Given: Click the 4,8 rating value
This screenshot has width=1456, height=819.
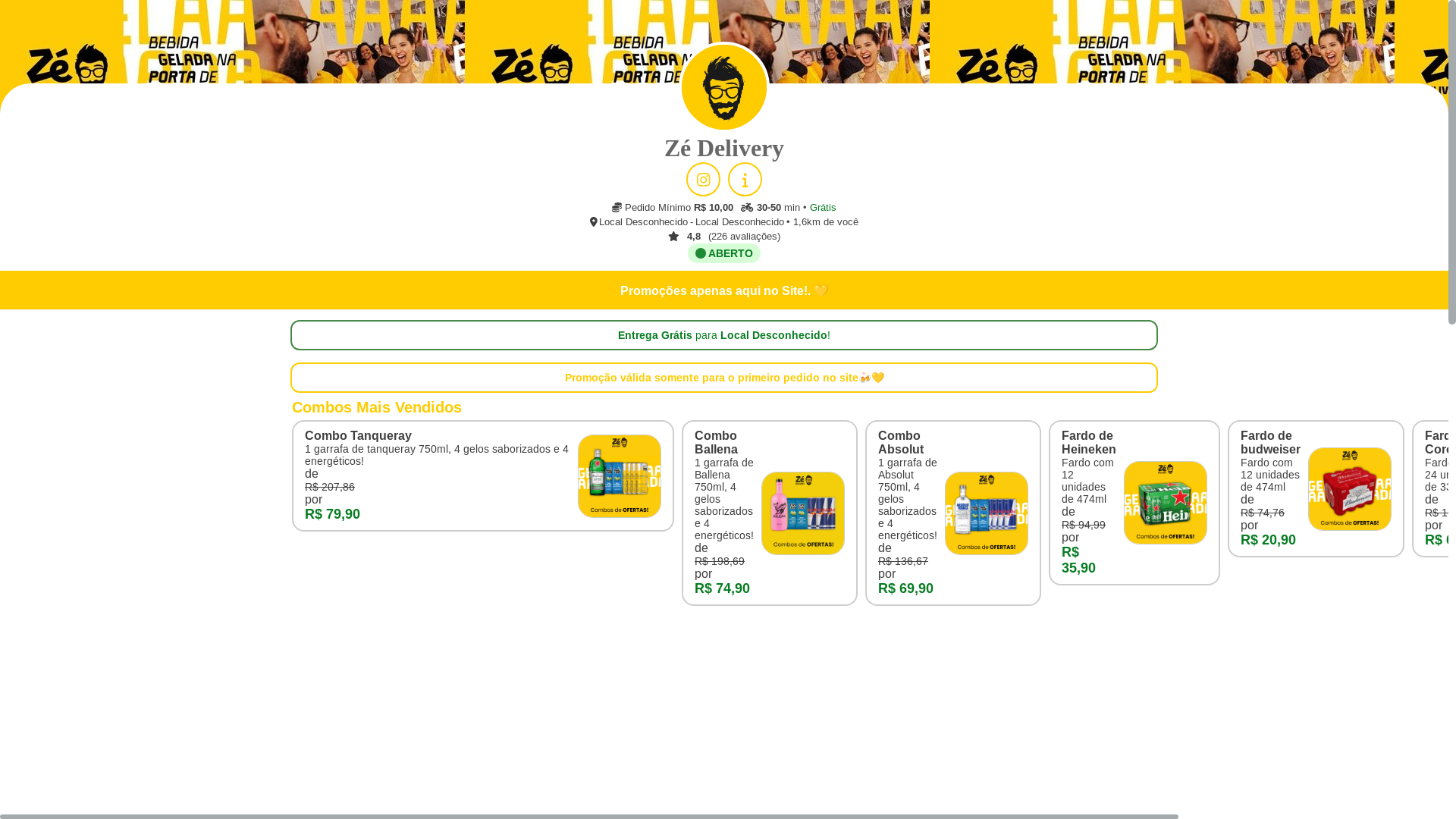Looking at the screenshot, I should tap(694, 237).
